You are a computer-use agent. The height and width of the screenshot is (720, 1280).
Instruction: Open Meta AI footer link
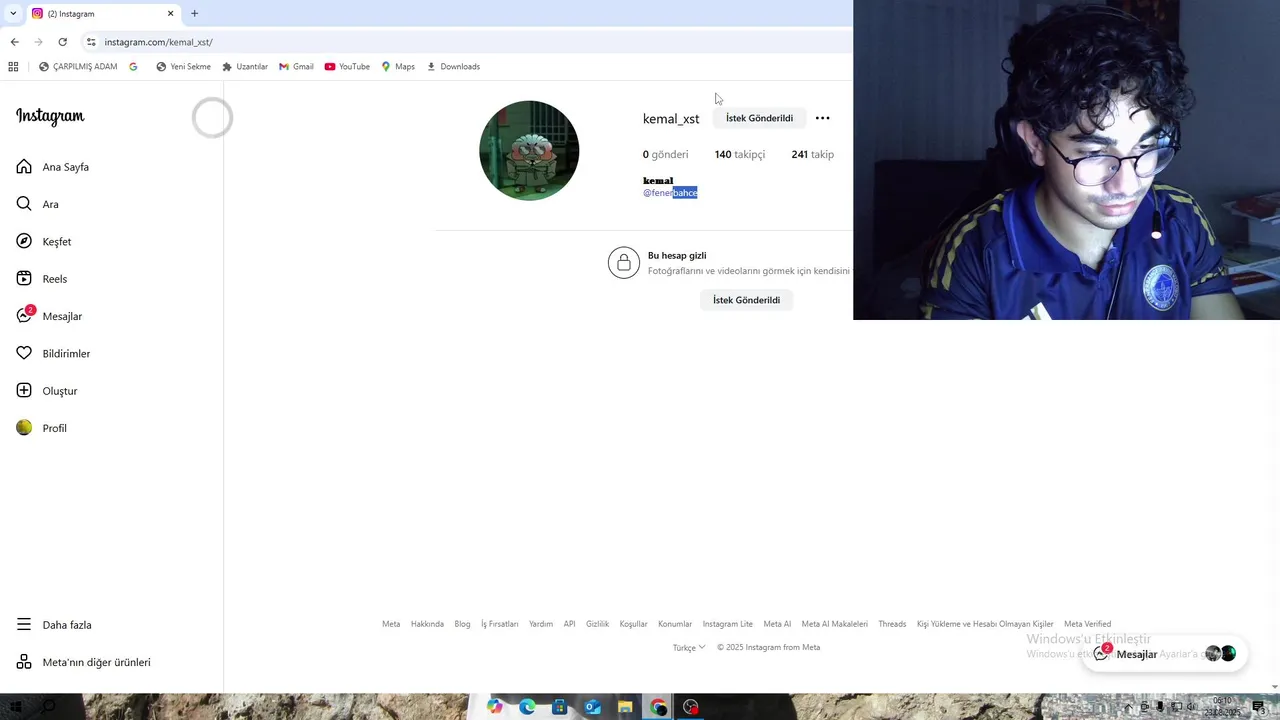click(777, 624)
